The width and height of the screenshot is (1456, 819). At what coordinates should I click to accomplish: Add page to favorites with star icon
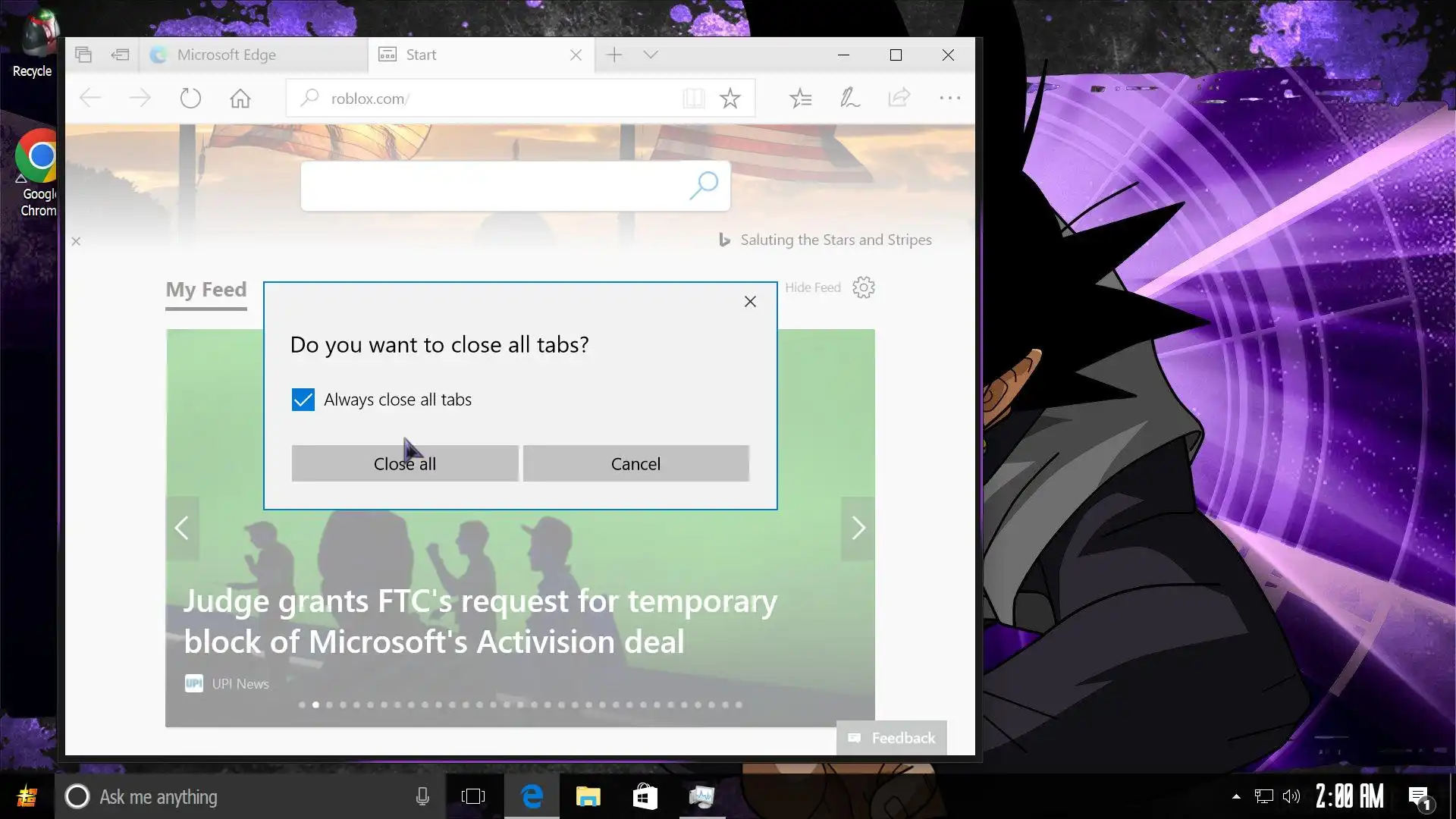tap(730, 98)
